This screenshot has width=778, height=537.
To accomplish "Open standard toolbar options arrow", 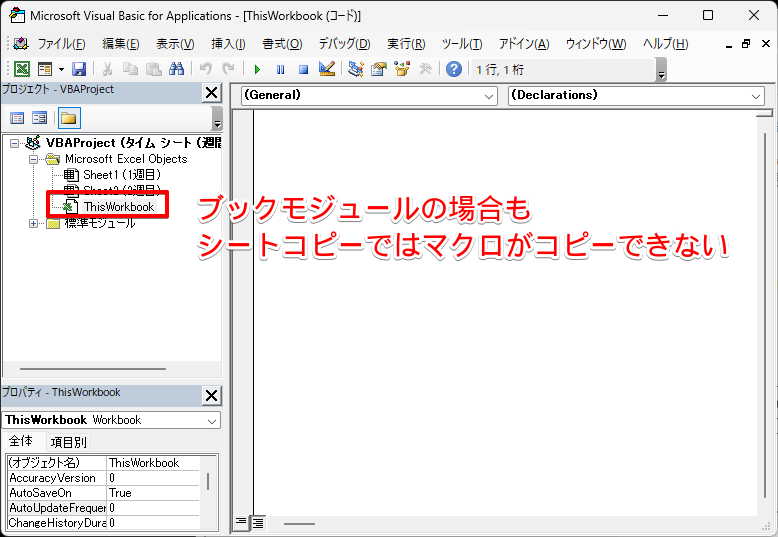I will pos(661,70).
